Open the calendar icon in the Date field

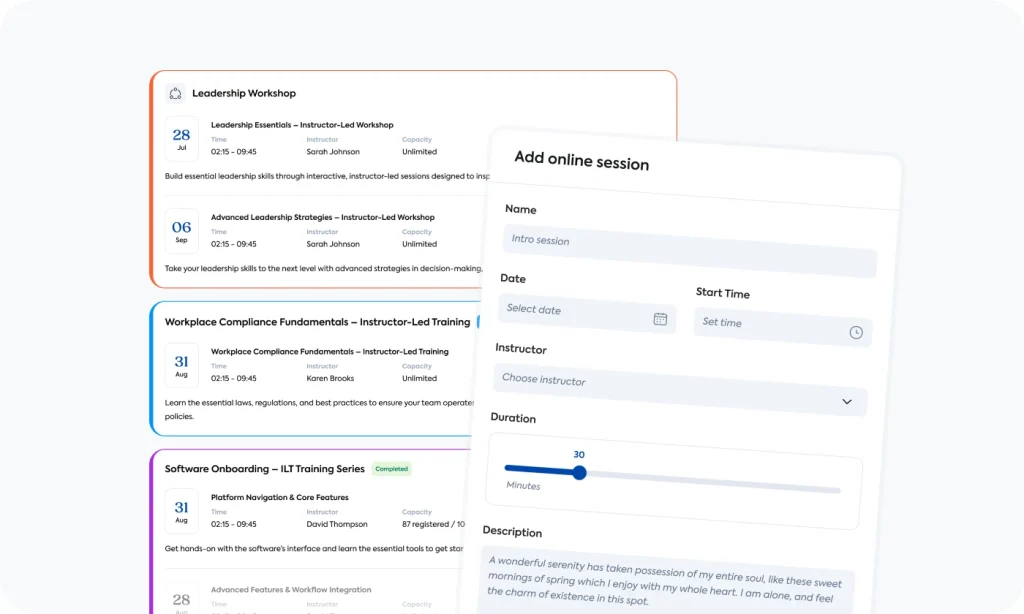660,318
